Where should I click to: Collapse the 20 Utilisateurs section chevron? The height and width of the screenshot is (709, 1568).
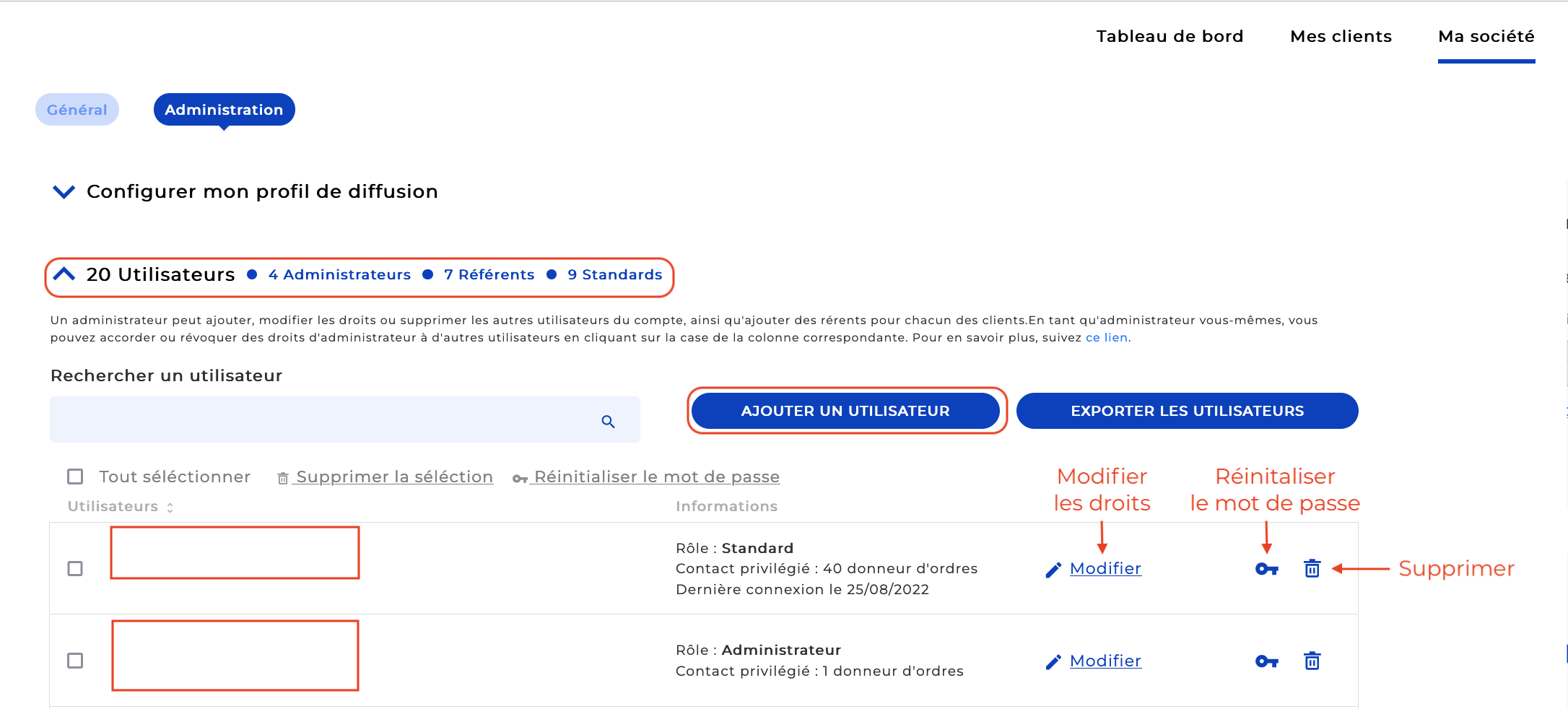64,274
